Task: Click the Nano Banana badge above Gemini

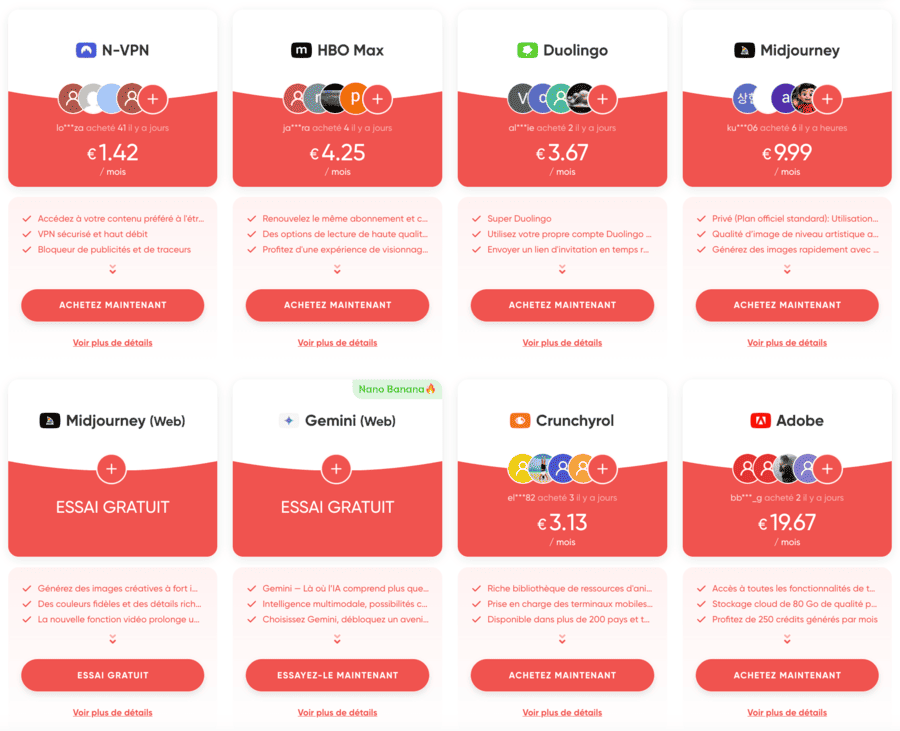Action: (x=397, y=389)
